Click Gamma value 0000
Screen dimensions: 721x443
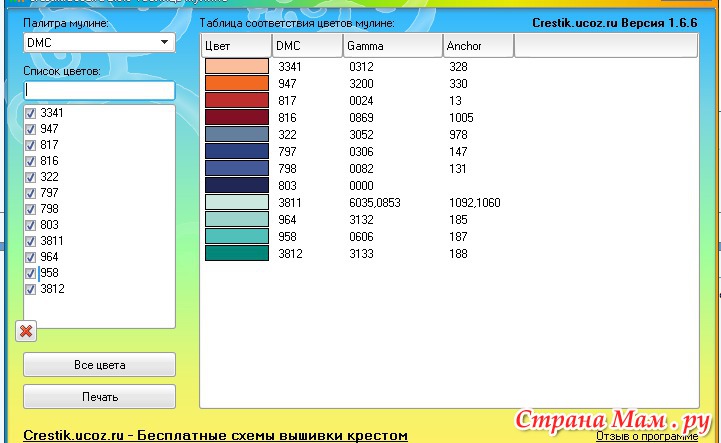[x=361, y=186]
